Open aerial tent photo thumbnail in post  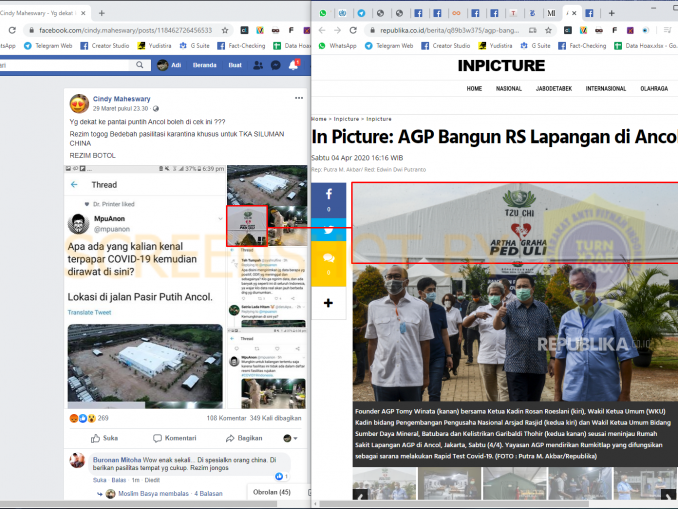pyautogui.click(x=267, y=185)
